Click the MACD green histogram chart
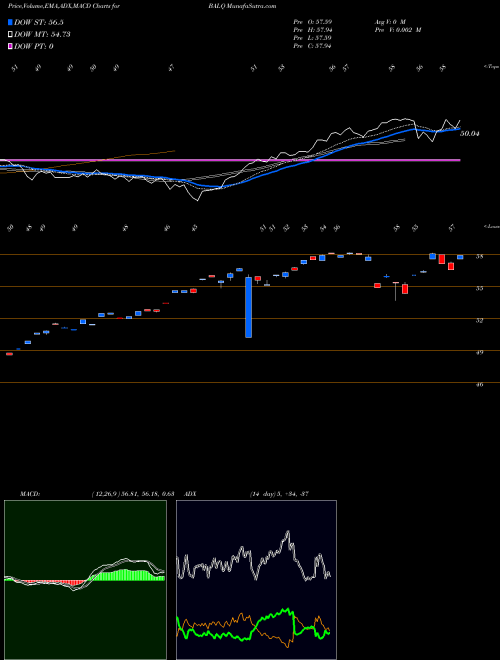This screenshot has width=500, height=660. [x=85, y=580]
